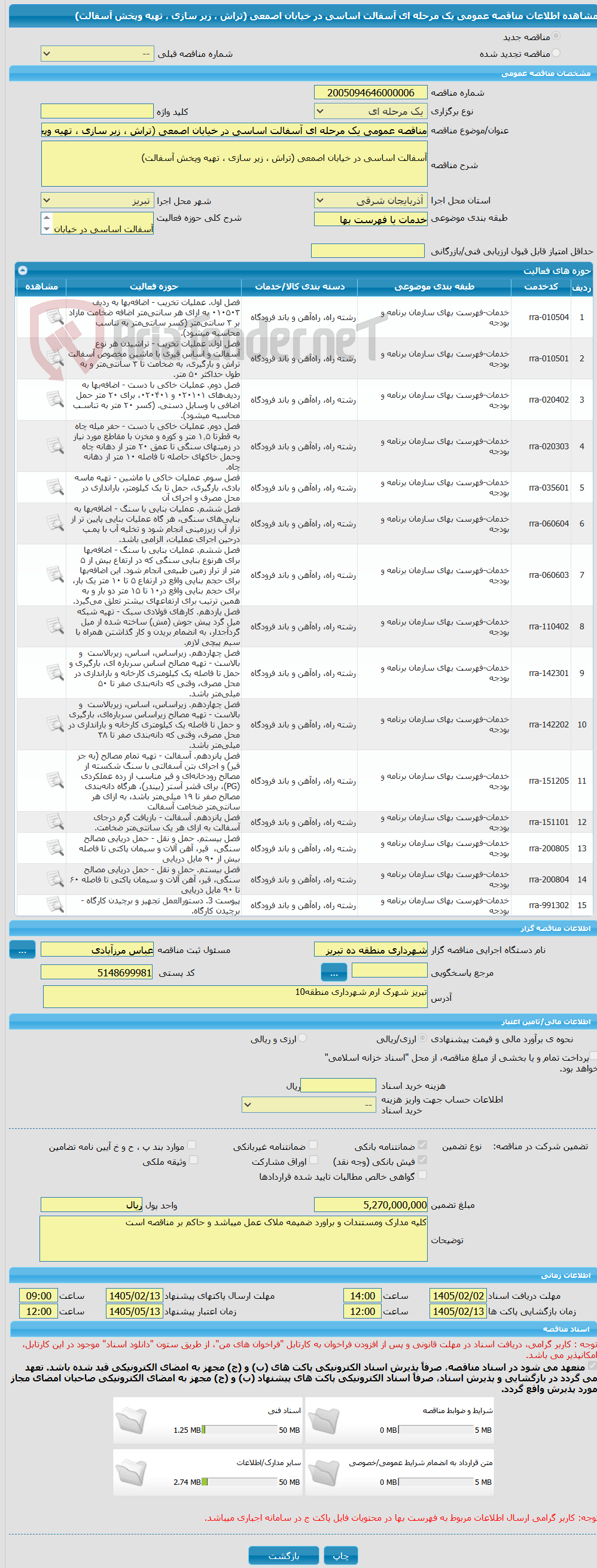
Task: Open view icon for row rra-060604
Action: coord(56,523)
